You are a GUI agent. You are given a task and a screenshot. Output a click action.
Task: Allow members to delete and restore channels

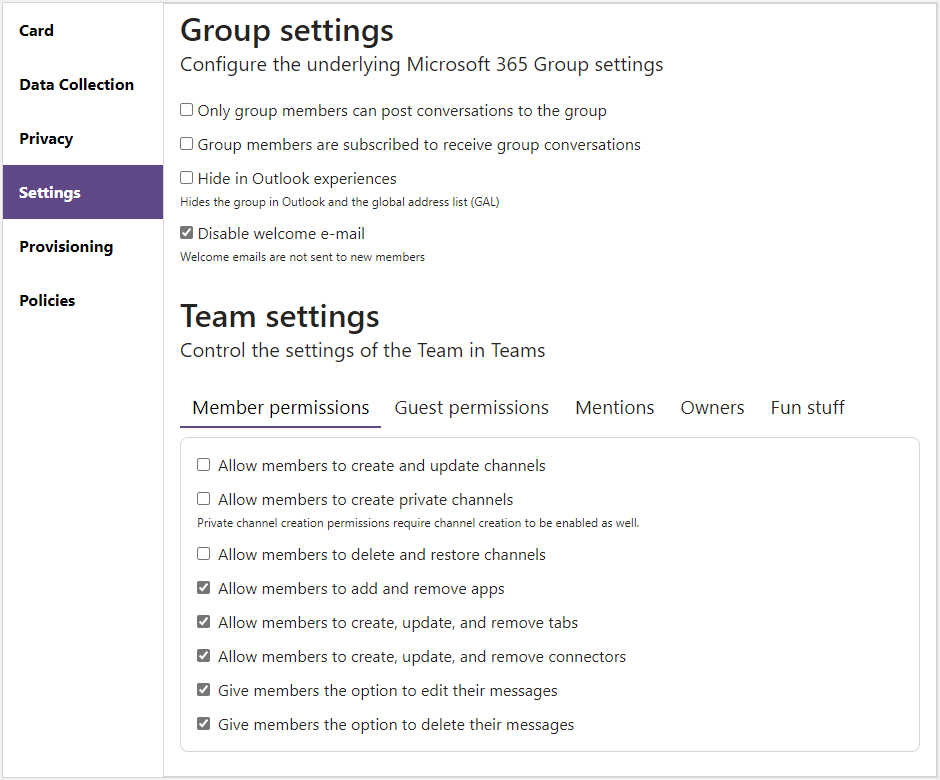pyautogui.click(x=203, y=553)
